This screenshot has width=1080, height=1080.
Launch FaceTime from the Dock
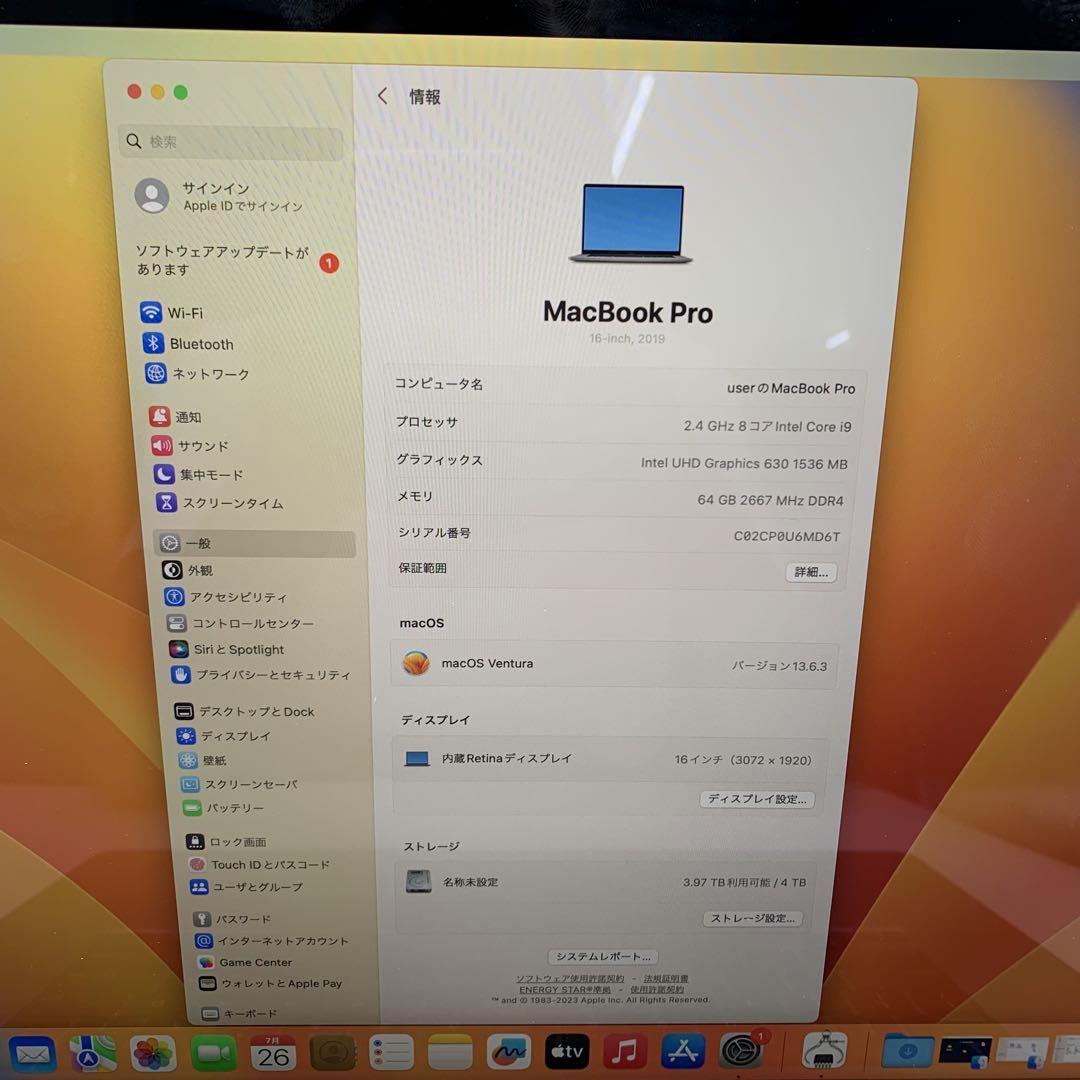(x=214, y=1052)
